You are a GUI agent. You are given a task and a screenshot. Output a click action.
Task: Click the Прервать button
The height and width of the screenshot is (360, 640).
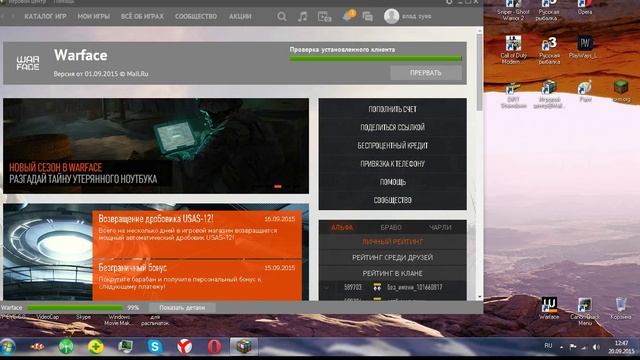coord(426,73)
